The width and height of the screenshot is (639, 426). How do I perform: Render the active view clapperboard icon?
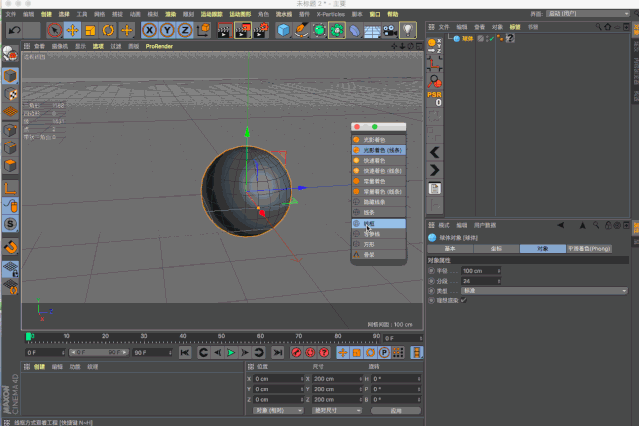click(224, 31)
